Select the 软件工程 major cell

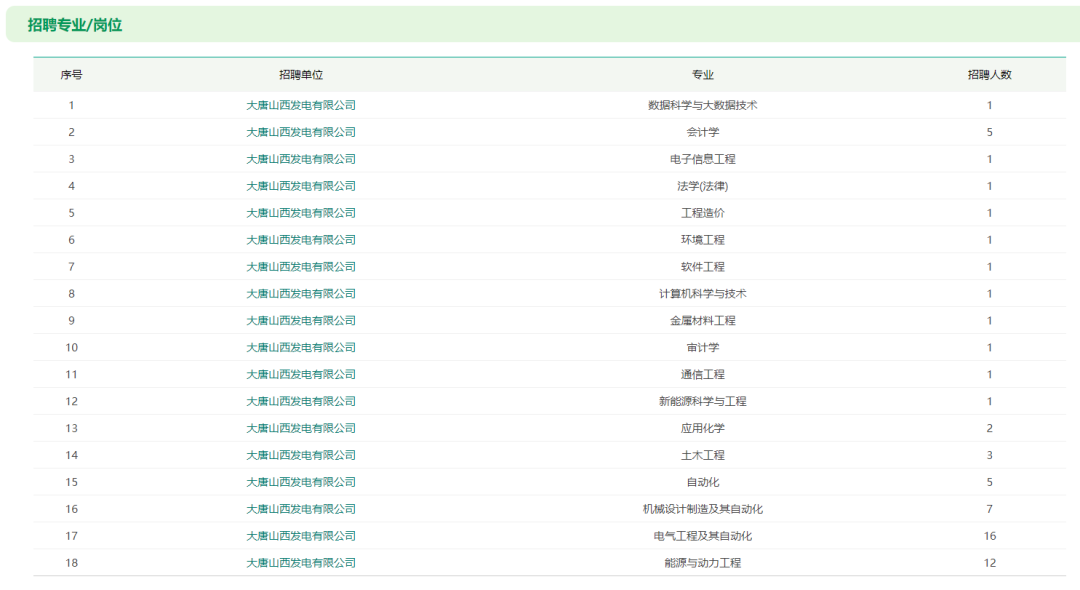(x=703, y=266)
